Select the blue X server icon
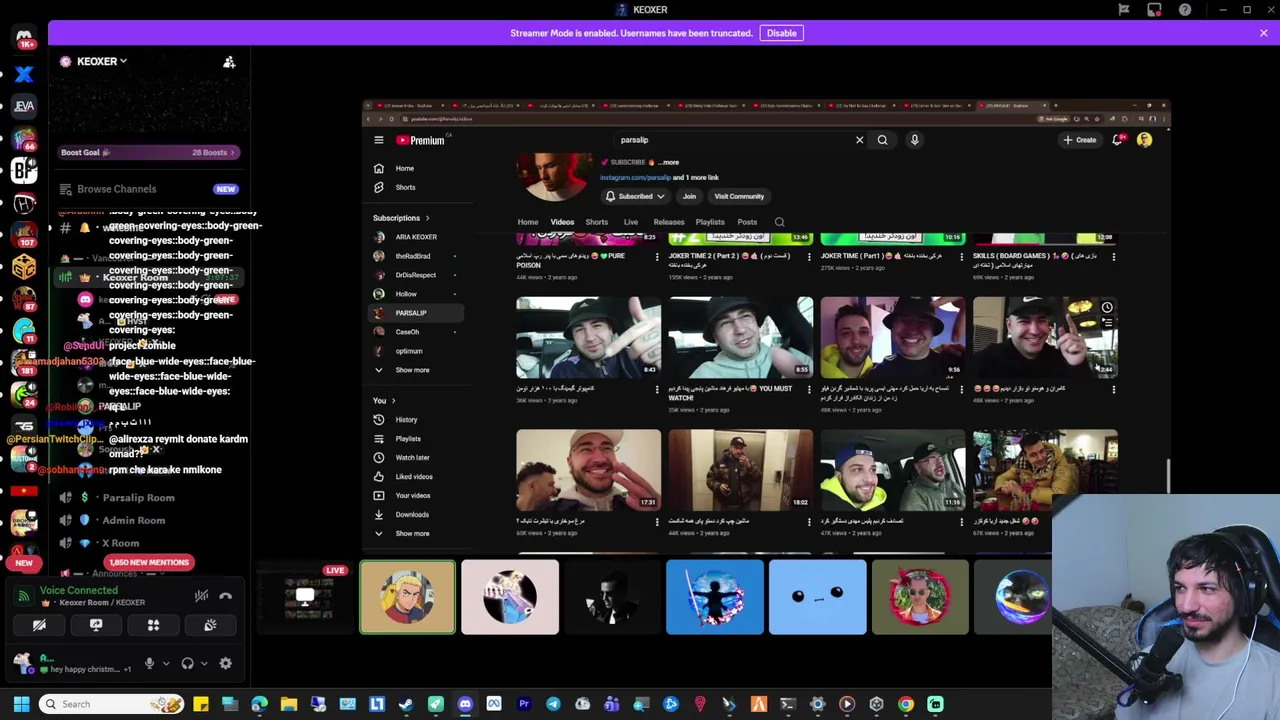The height and width of the screenshot is (720, 1280). click(x=24, y=73)
